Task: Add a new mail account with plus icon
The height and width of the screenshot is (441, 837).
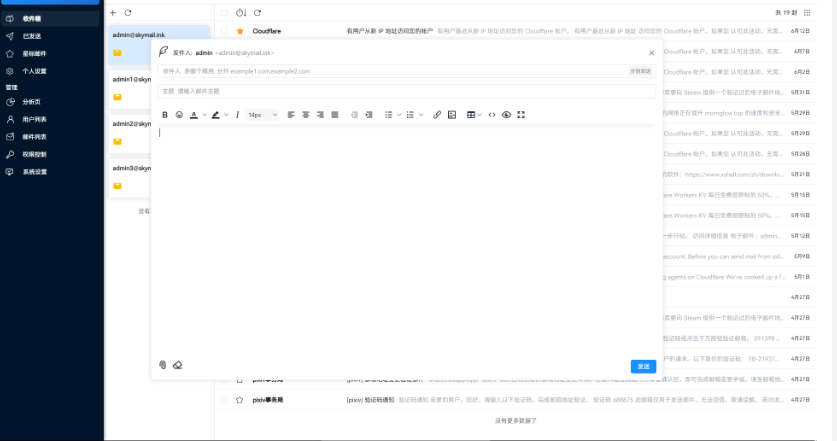Action: tap(113, 13)
